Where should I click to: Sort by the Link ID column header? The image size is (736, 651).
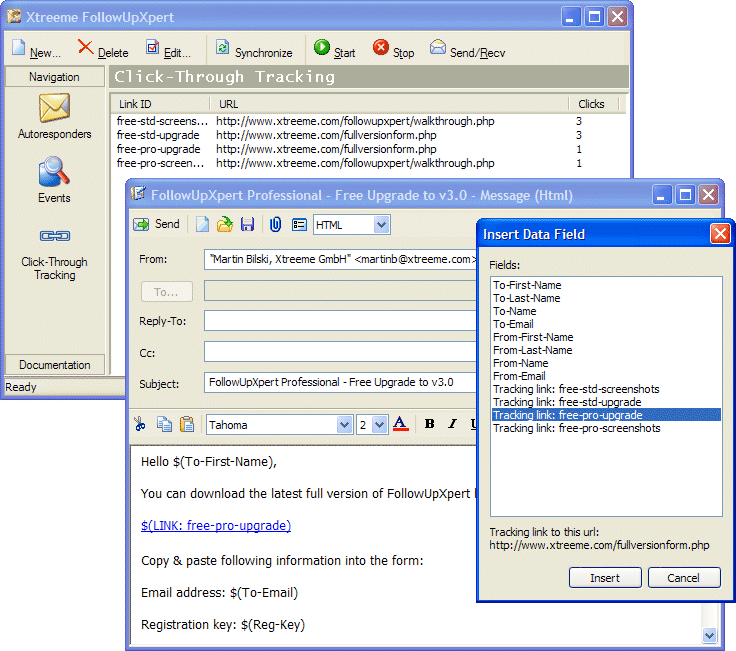[x=160, y=104]
